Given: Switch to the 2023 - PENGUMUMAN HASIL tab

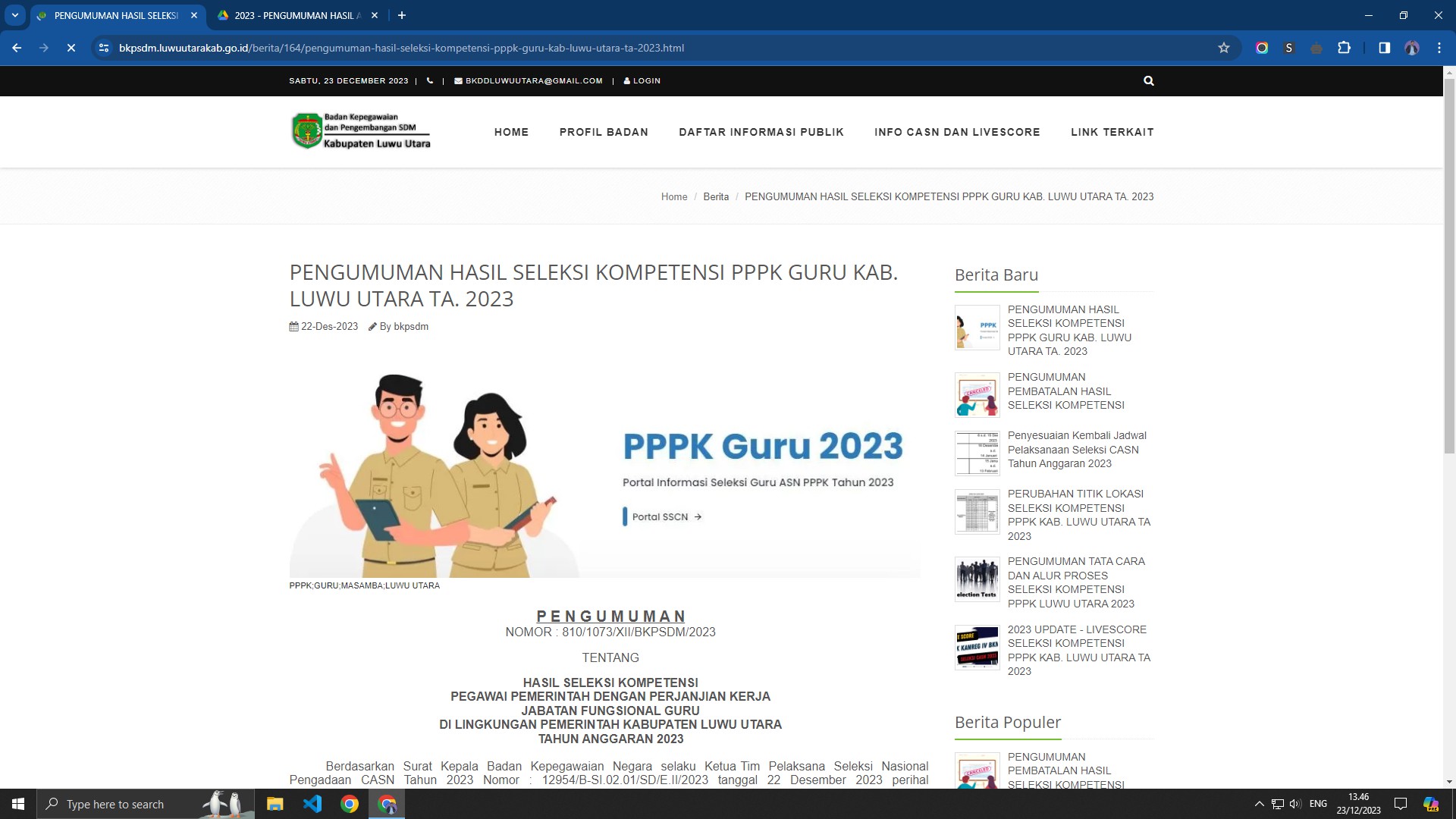Looking at the screenshot, I should [x=297, y=15].
